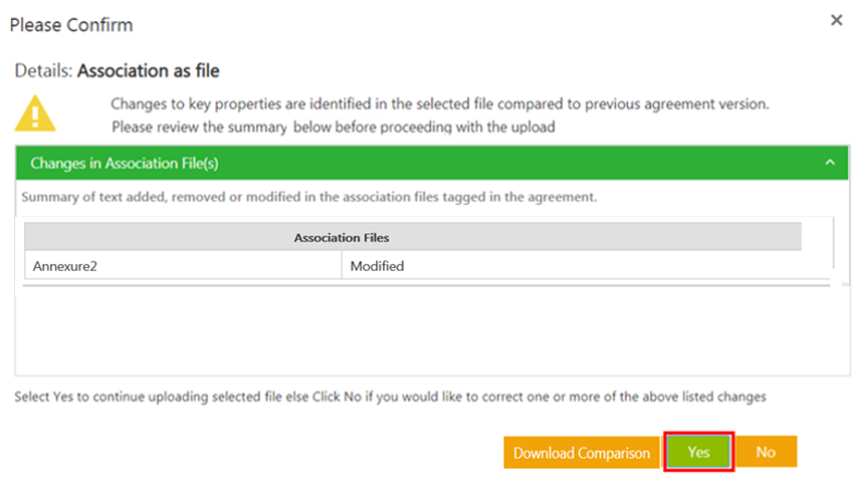
Task: Click the Details: label
Action: (x=43, y=71)
